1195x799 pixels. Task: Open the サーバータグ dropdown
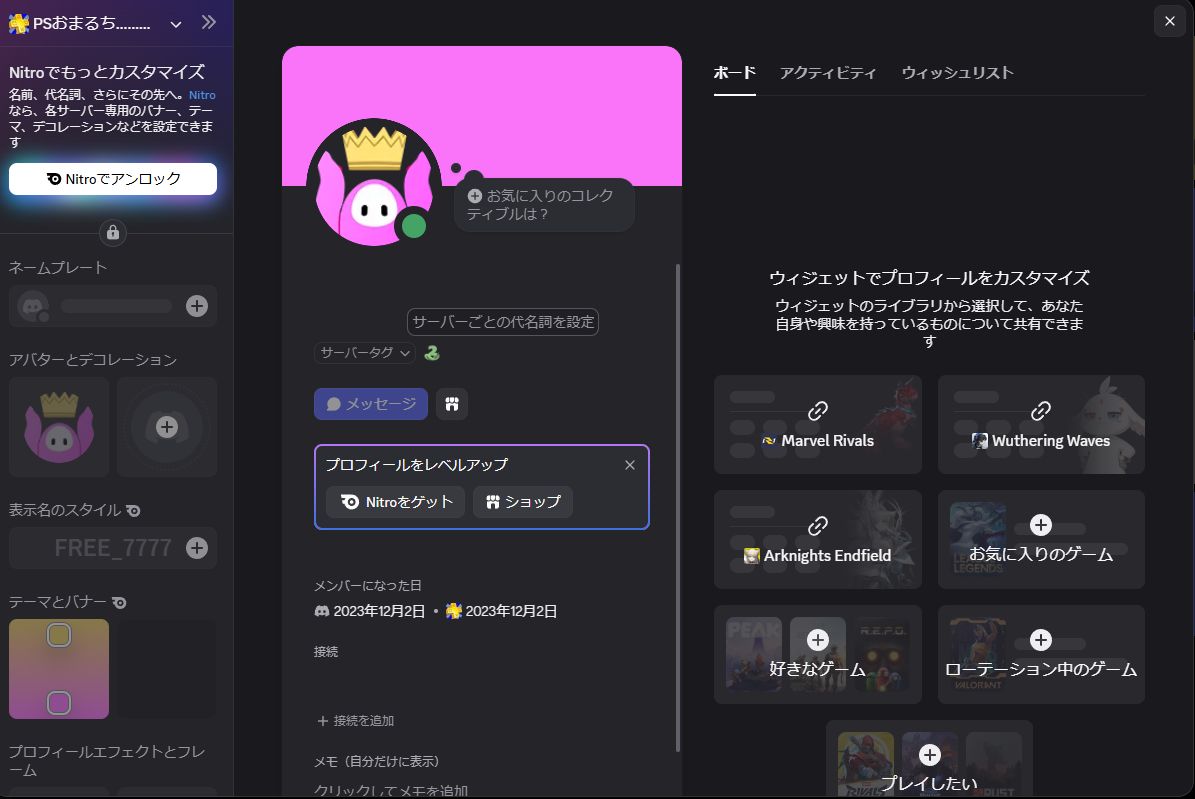pos(364,352)
